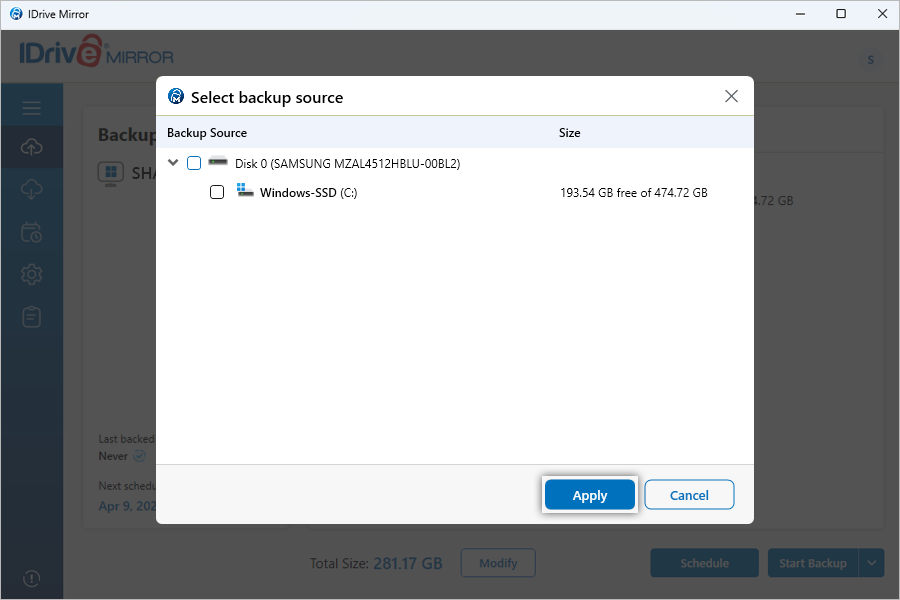The height and width of the screenshot is (600, 900).
Task: Click the user profile avatar S
Action: [871, 60]
